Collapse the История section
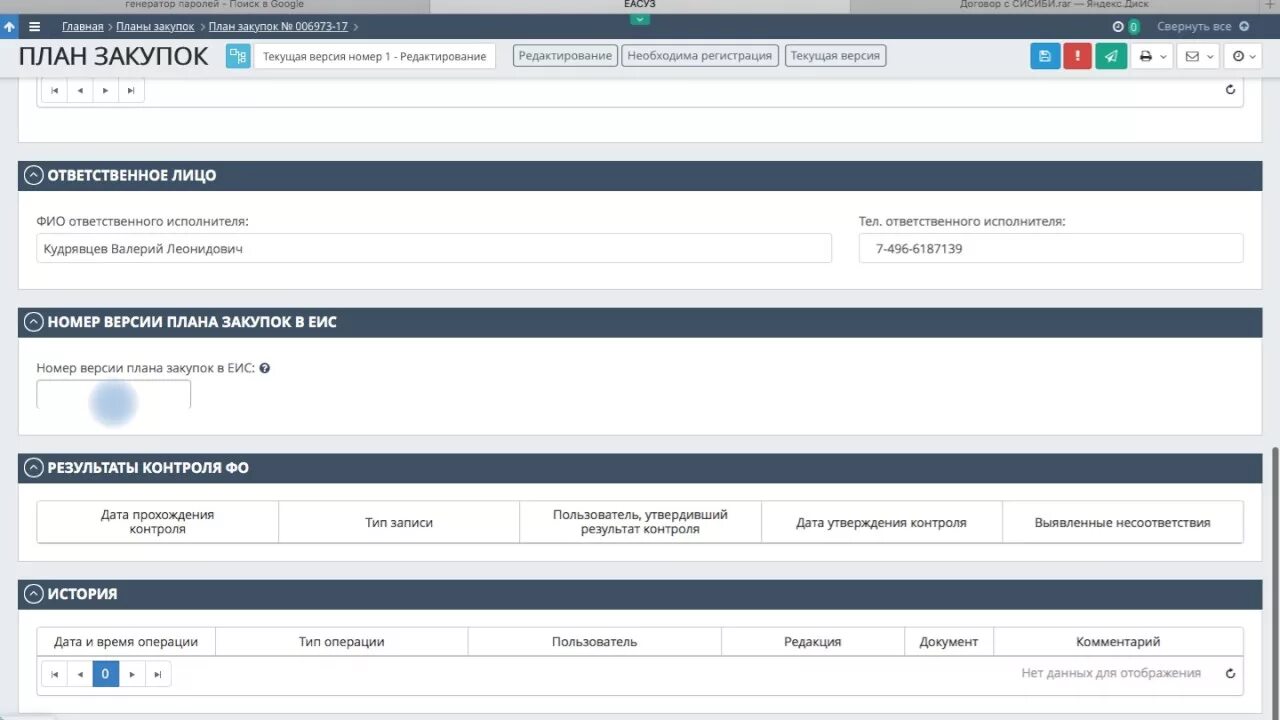The width and height of the screenshot is (1280, 720). (33, 594)
